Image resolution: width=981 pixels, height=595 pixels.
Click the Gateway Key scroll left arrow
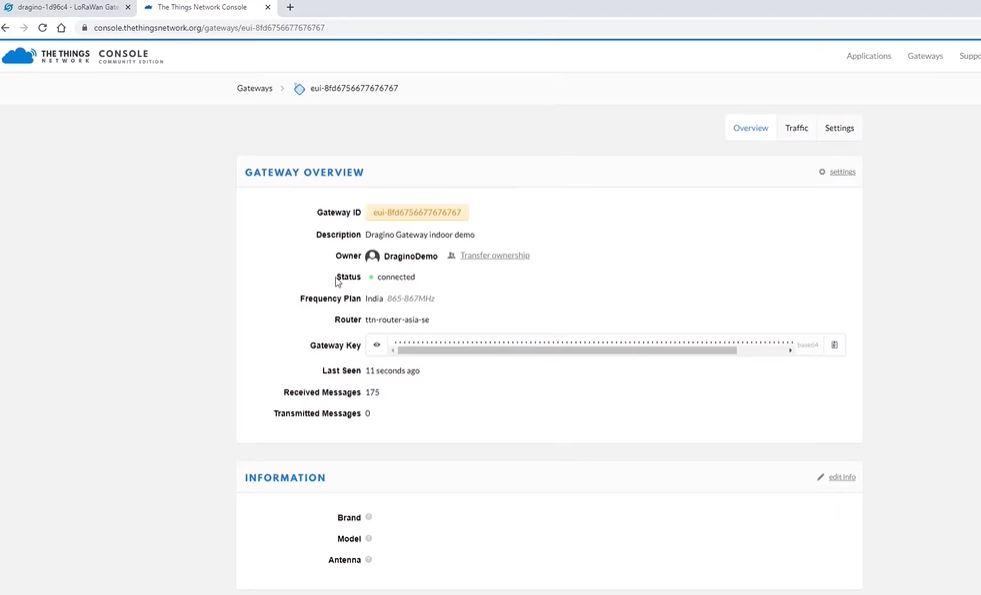pos(393,350)
